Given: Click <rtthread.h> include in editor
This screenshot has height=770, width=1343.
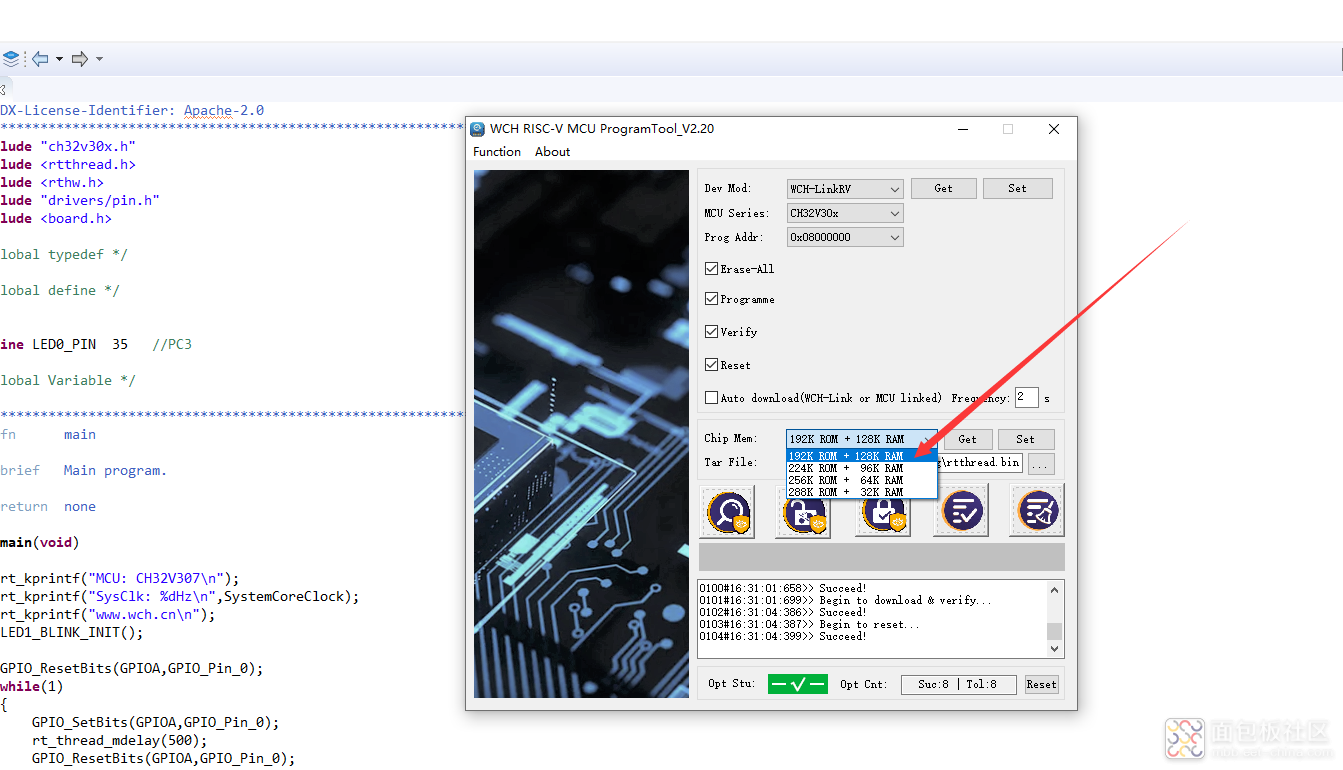Looking at the screenshot, I should click(87, 164).
